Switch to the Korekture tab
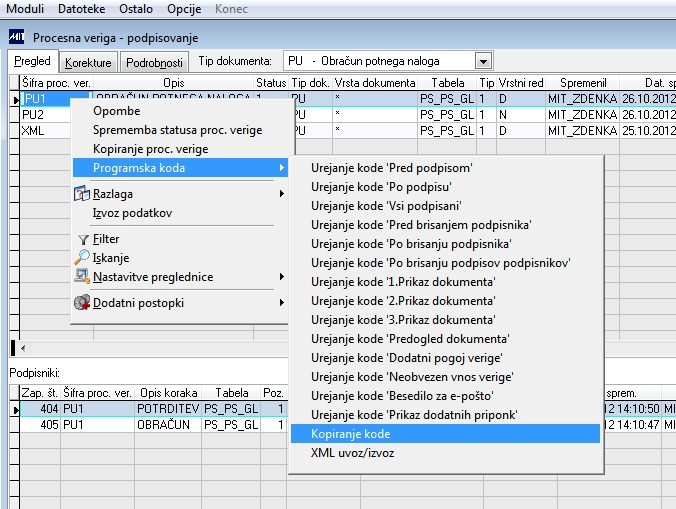The width and height of the screenshot is (676, 509). pyautogui.click(x=88, y=63)
